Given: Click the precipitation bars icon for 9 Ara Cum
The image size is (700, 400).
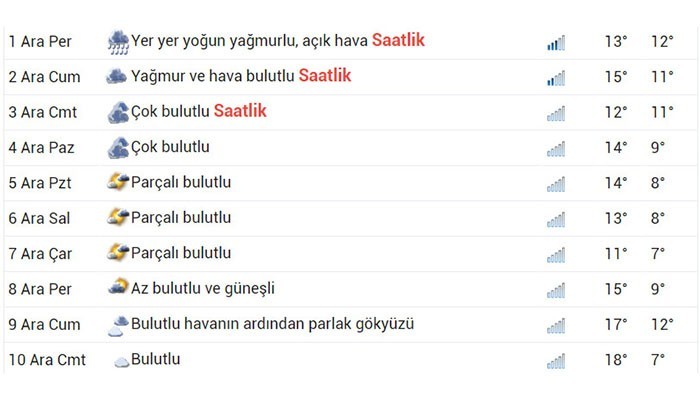Looking at the screenshot, I should 556,326.
